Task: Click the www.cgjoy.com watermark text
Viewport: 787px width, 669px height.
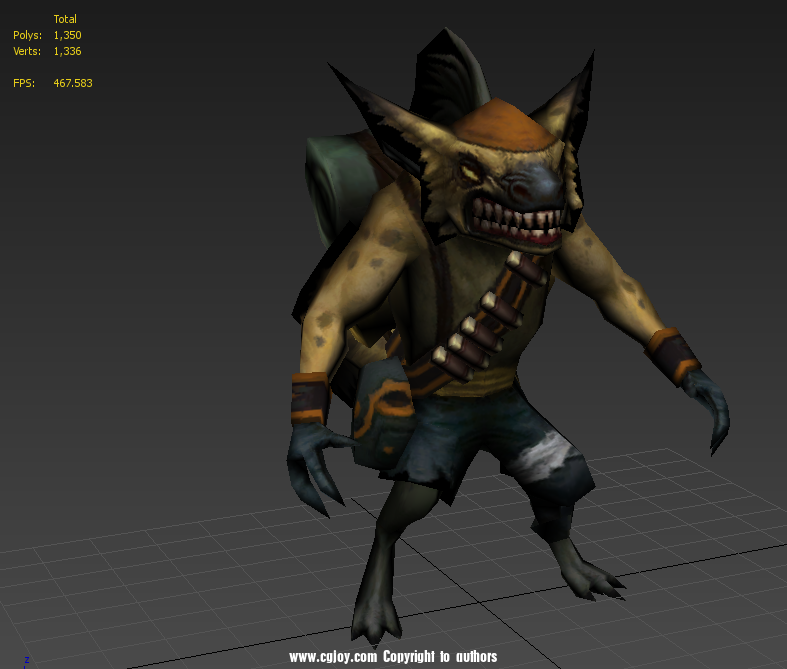Action: pos(333,657)
